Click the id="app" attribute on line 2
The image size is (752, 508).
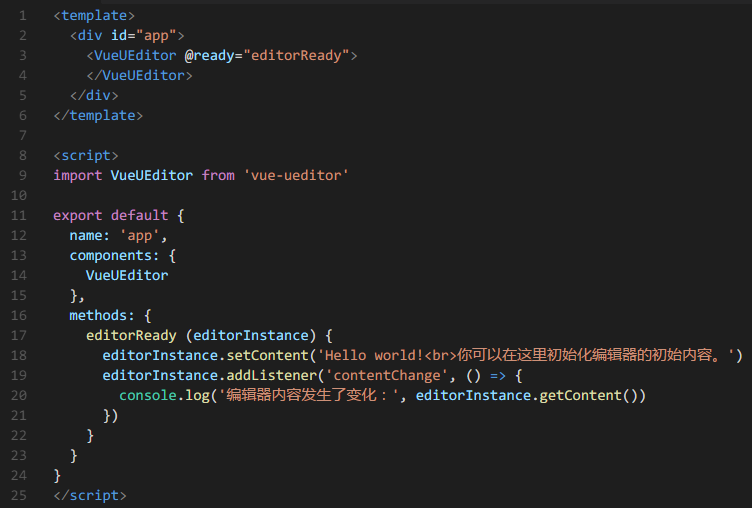coord(143,35)
